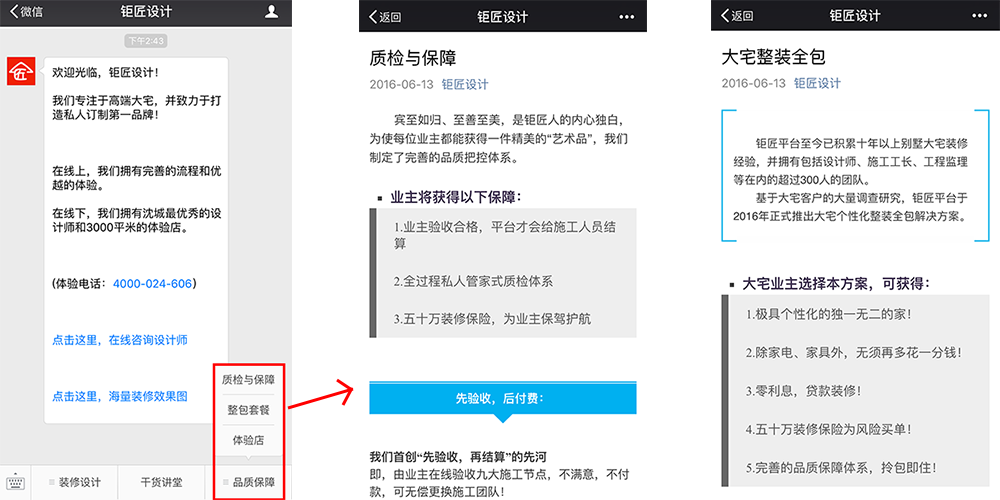This screenshot has width=1000, height=500.
Task: Tap 返回 on the 大宅整装全包 page
Action: pyautogui.click(x=737, y=17)
